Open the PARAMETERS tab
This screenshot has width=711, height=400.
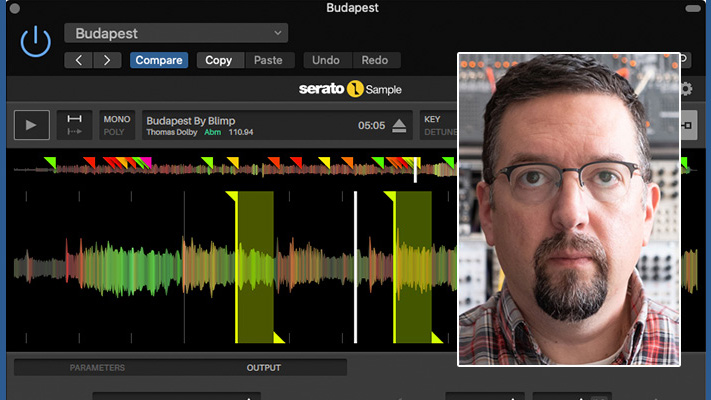97,368
